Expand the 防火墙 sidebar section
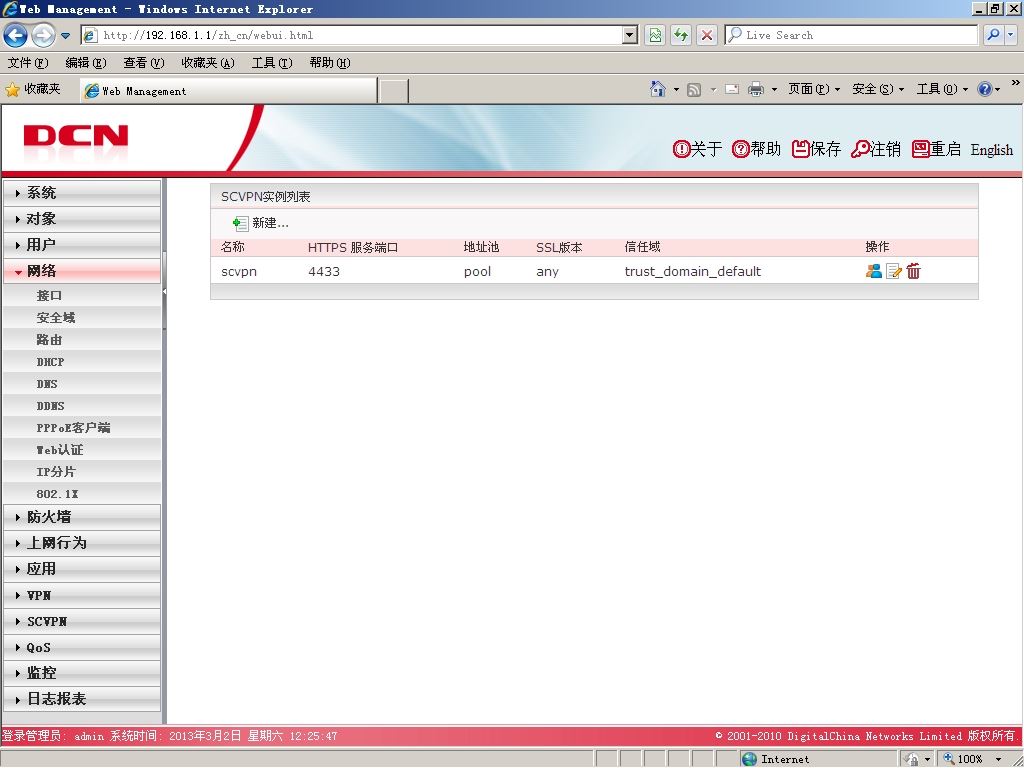The height and width of the screenshot is (768, 1024). [82, 517]
